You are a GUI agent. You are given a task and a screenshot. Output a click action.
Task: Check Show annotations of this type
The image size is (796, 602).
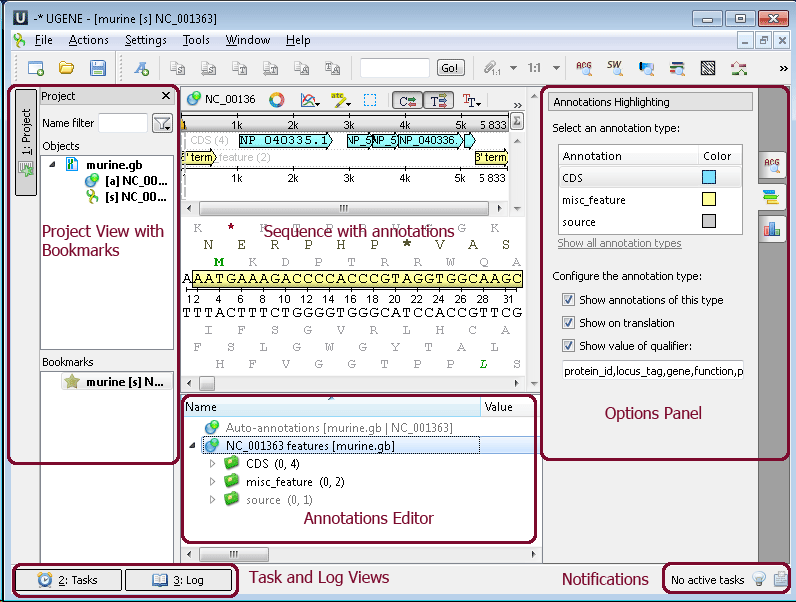click(568, 299)
